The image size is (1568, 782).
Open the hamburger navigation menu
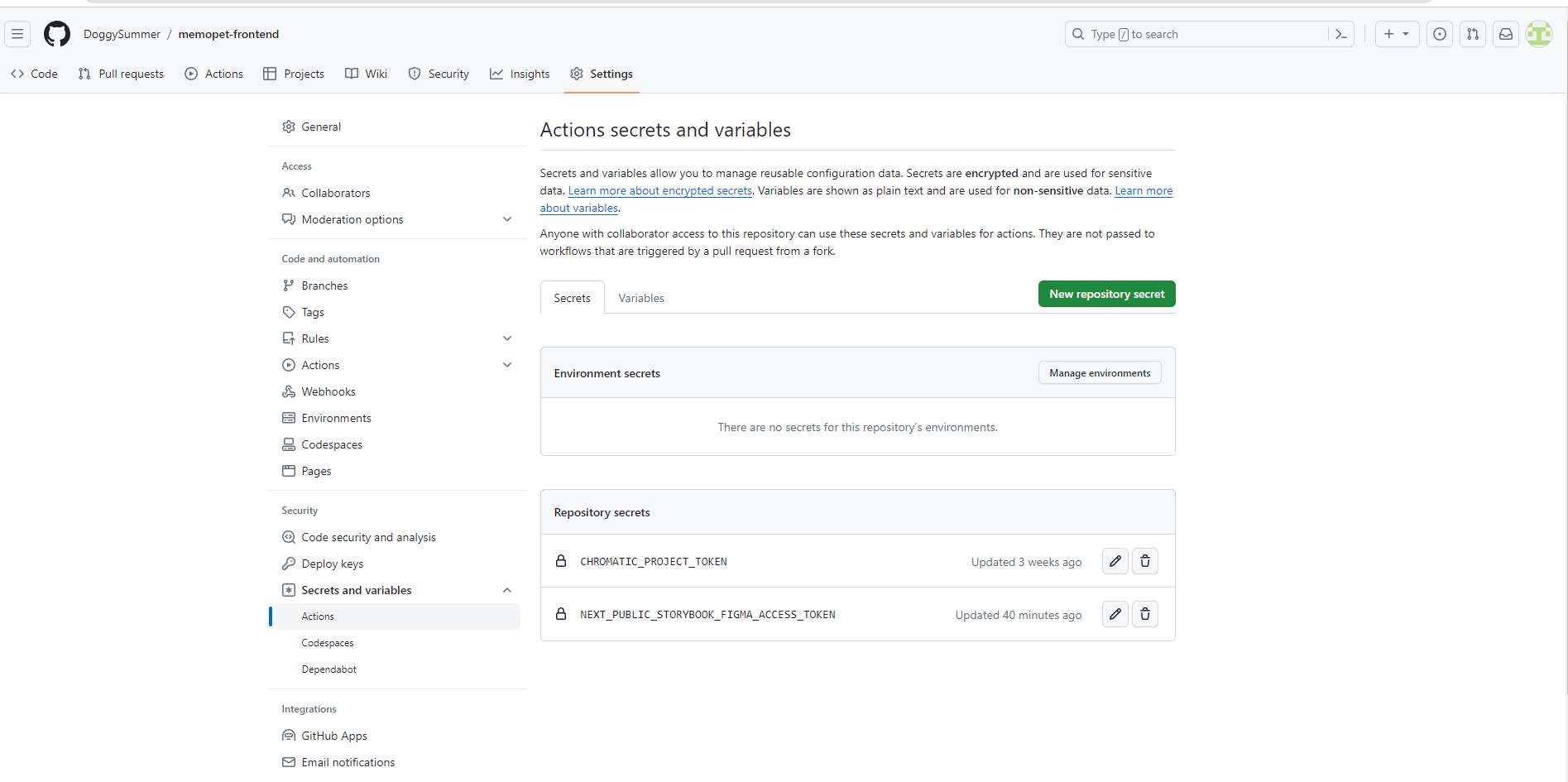click(x=17, y=34)
